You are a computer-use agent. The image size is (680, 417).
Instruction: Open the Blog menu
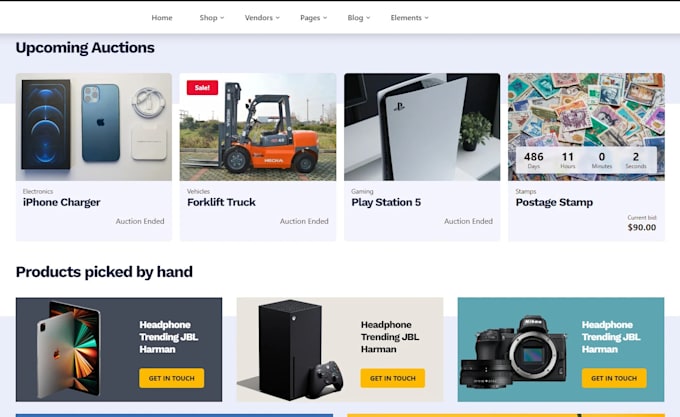[359, 18]
